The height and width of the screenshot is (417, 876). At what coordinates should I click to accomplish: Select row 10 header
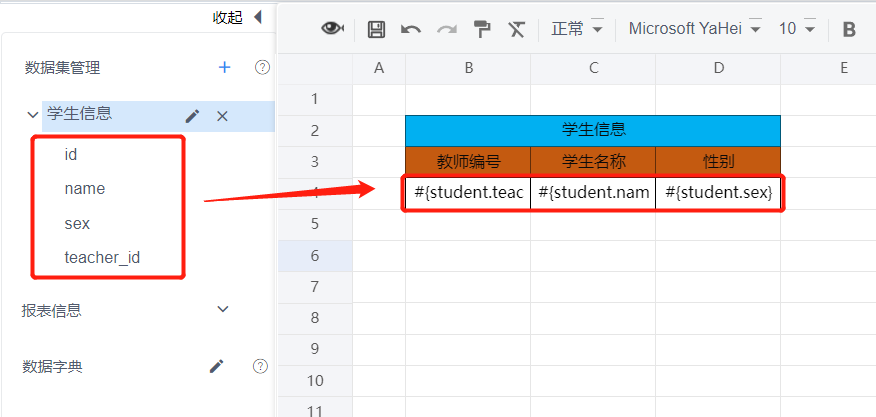coord(315,381)
